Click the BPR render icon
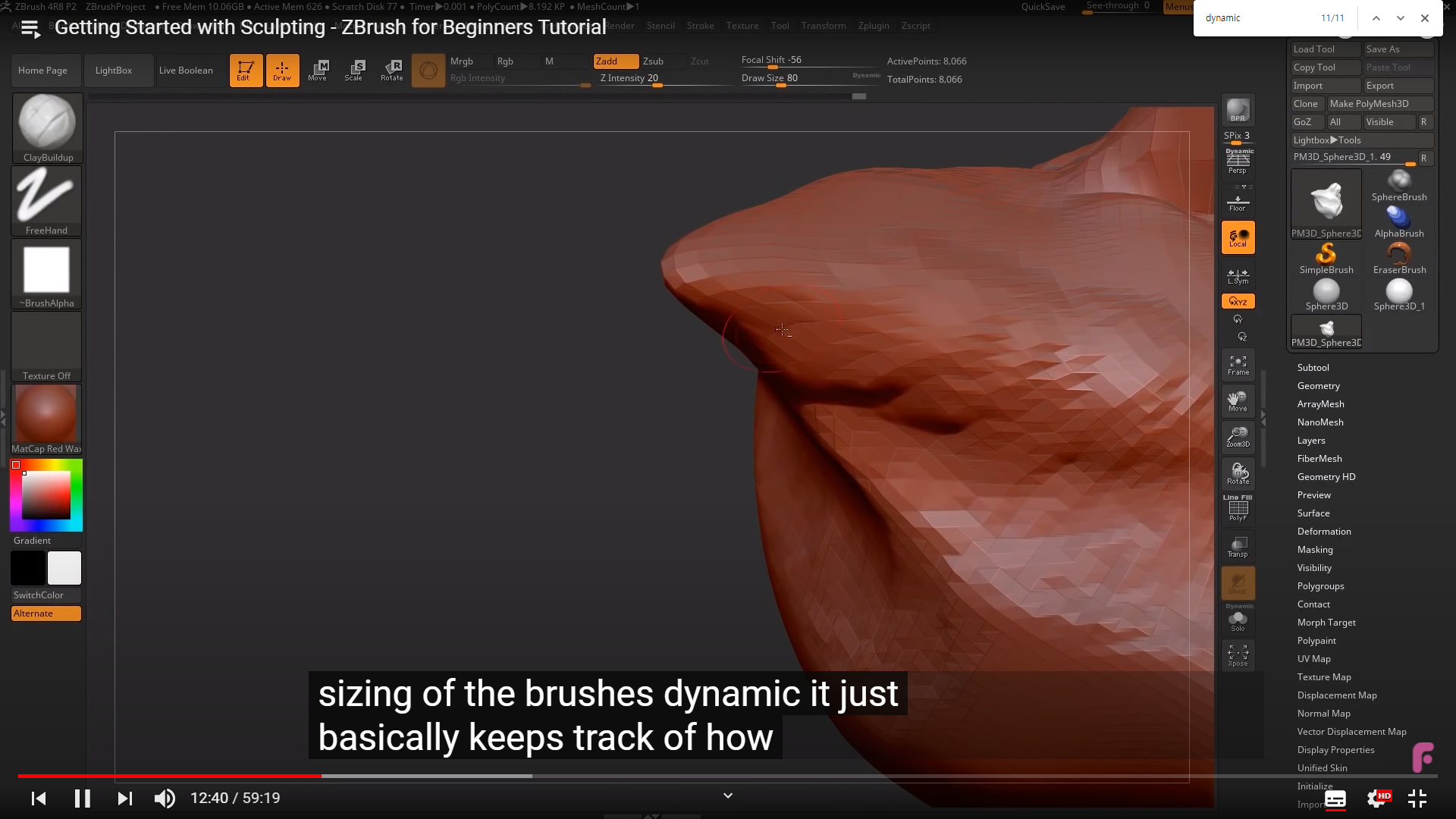Image resolution: width=1456 pixels, height=819 pixels. click(x=1238, y=111)
